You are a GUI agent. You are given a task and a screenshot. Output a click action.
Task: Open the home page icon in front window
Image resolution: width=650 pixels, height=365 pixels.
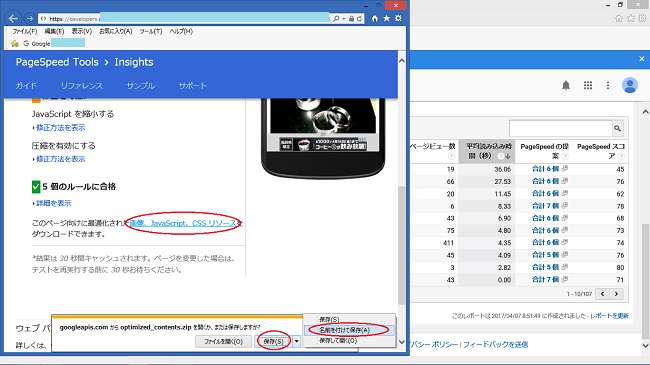375,18
